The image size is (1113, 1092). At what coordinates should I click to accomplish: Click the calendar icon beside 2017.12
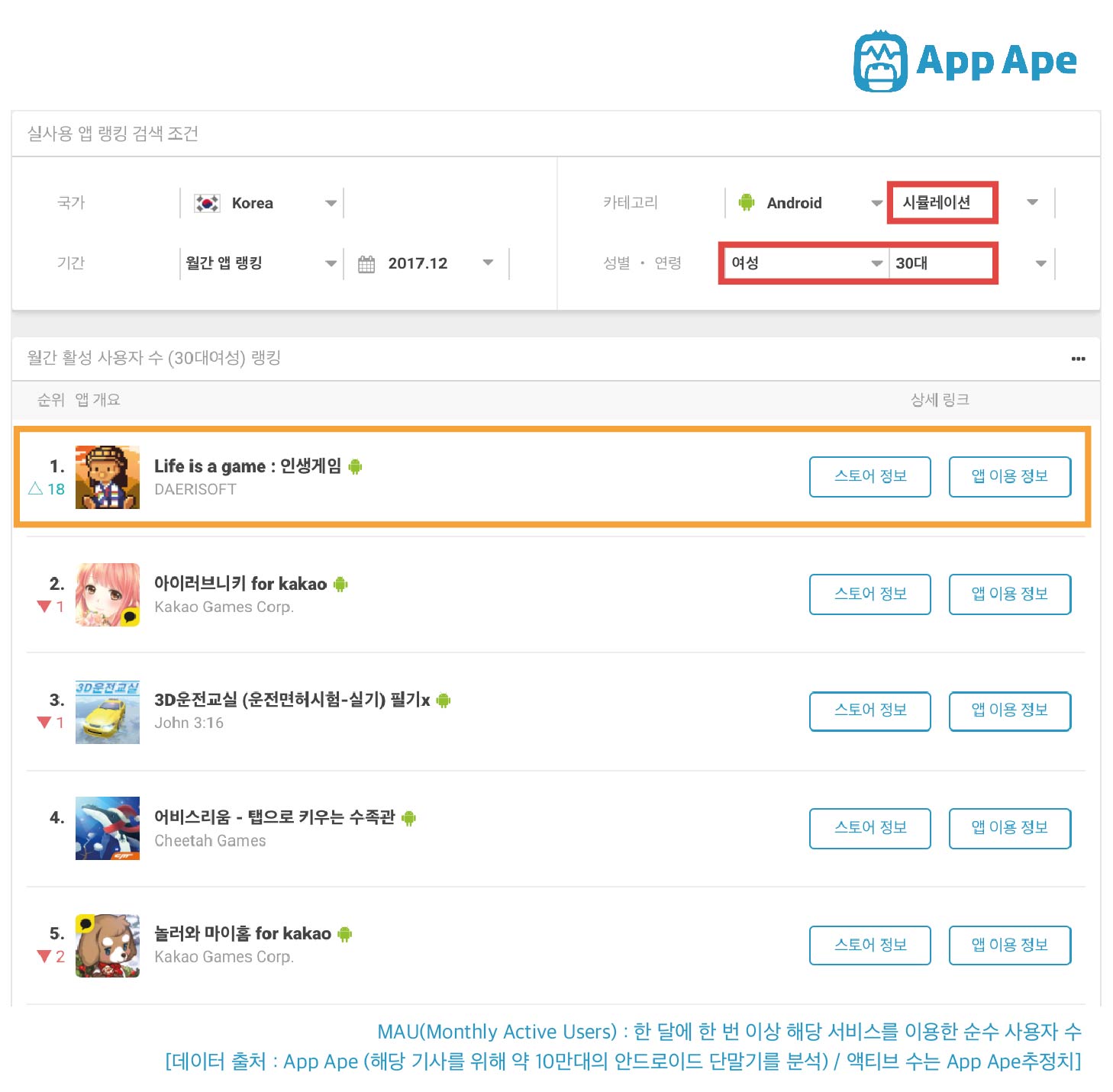point(366,264)
